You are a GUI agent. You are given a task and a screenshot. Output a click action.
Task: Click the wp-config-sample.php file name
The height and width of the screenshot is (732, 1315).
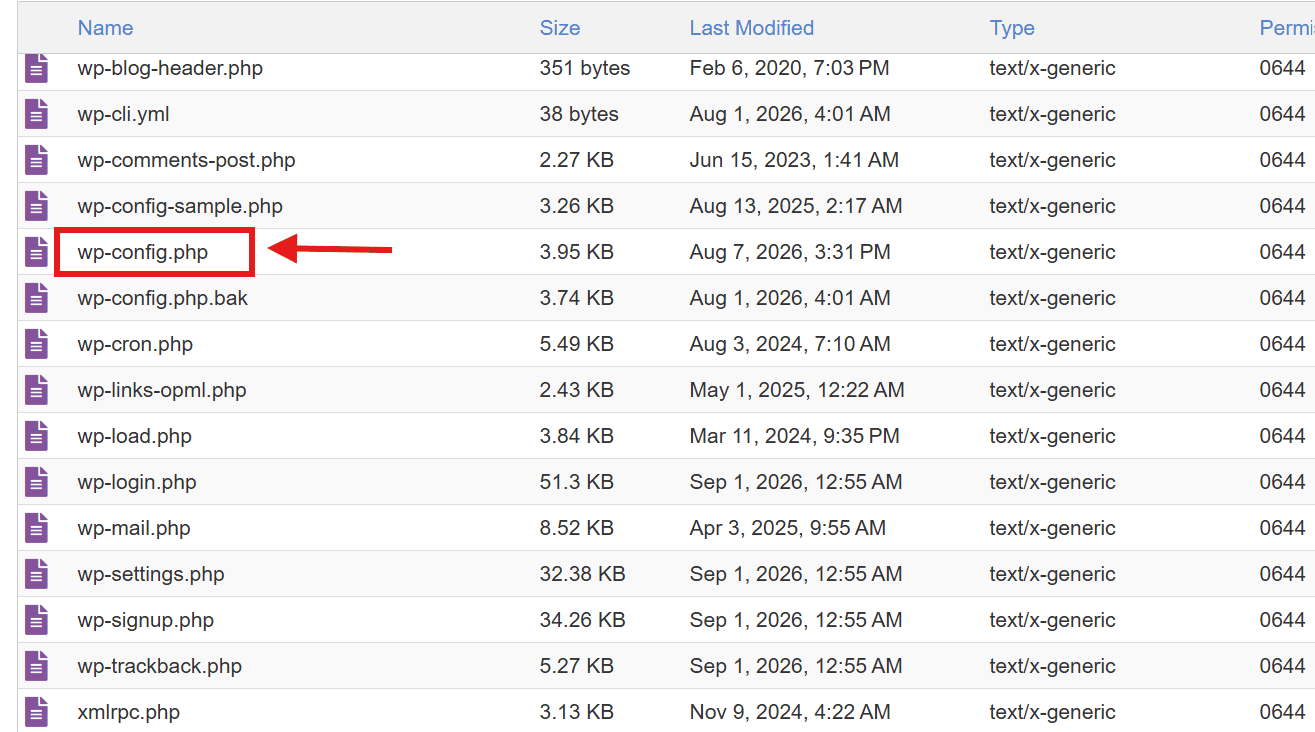[x=180, y=206]
